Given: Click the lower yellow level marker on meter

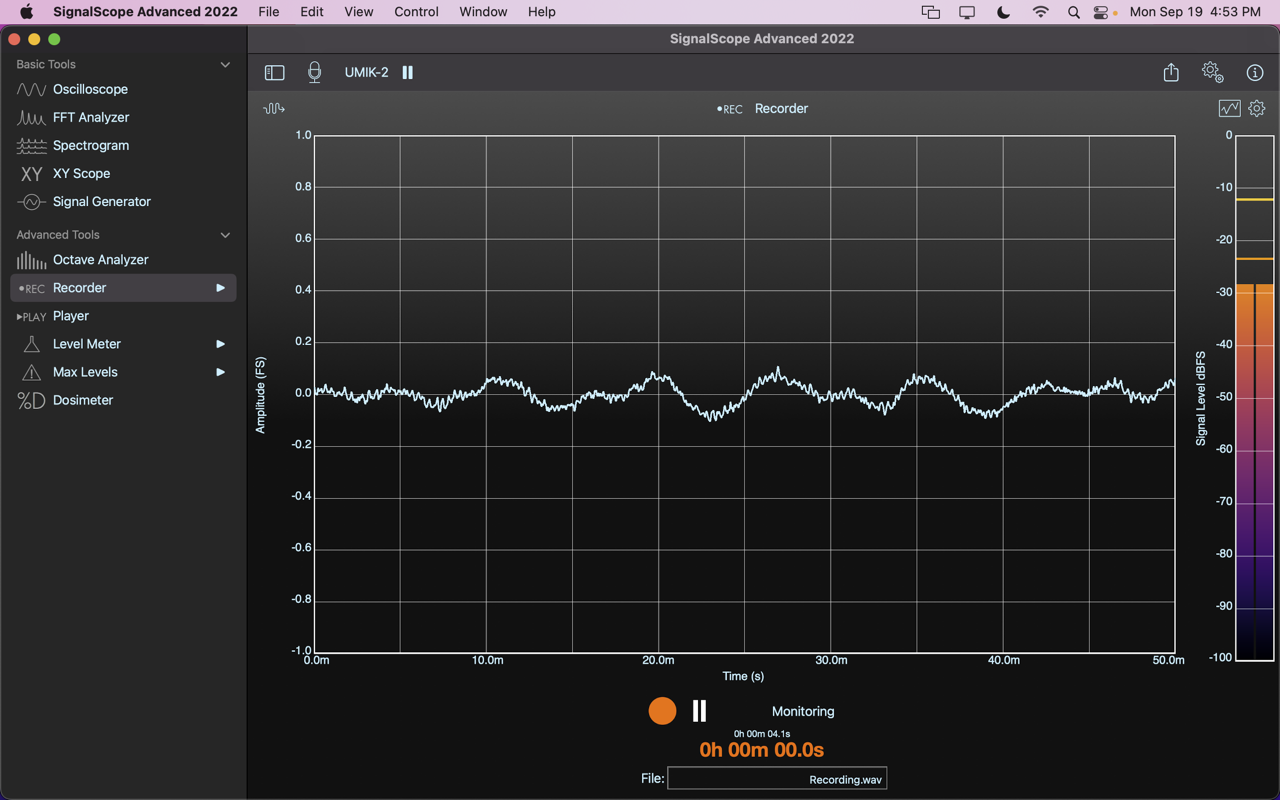Looking at the screenshot, I should pos(1255,259).
